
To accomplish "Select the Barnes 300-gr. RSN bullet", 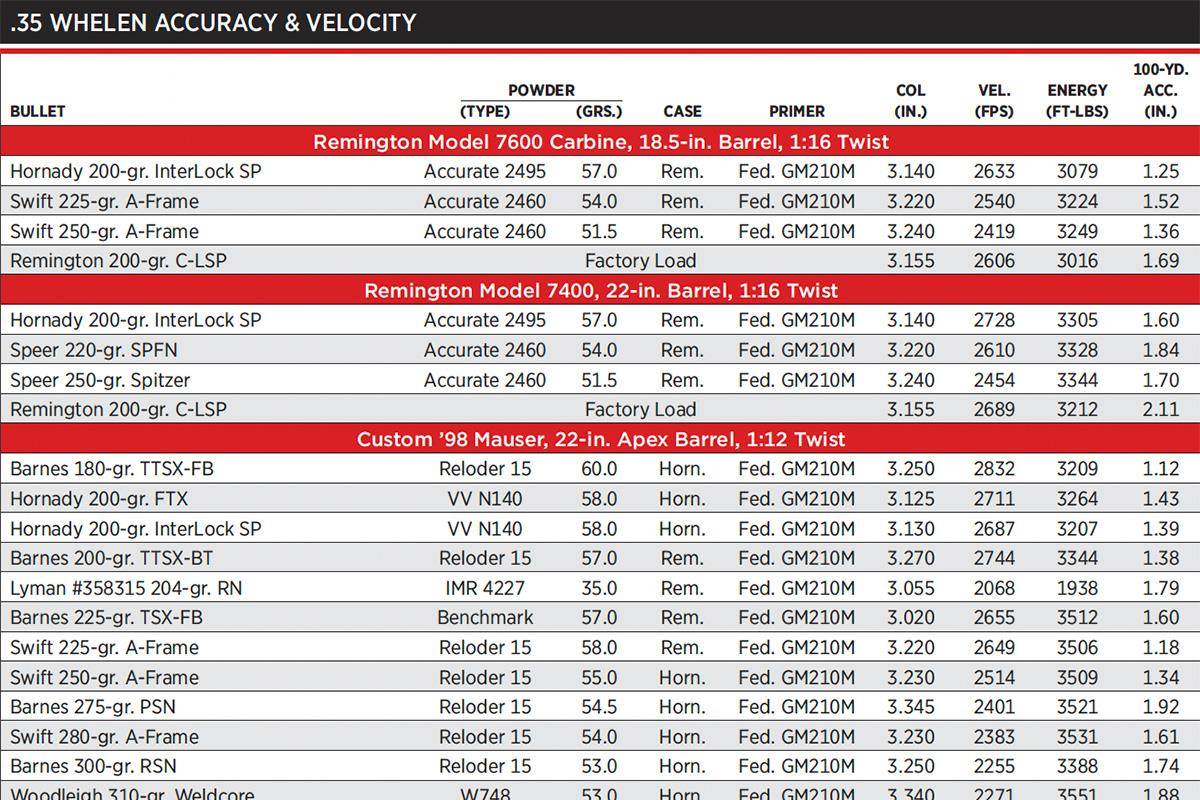I will point(93,766).
